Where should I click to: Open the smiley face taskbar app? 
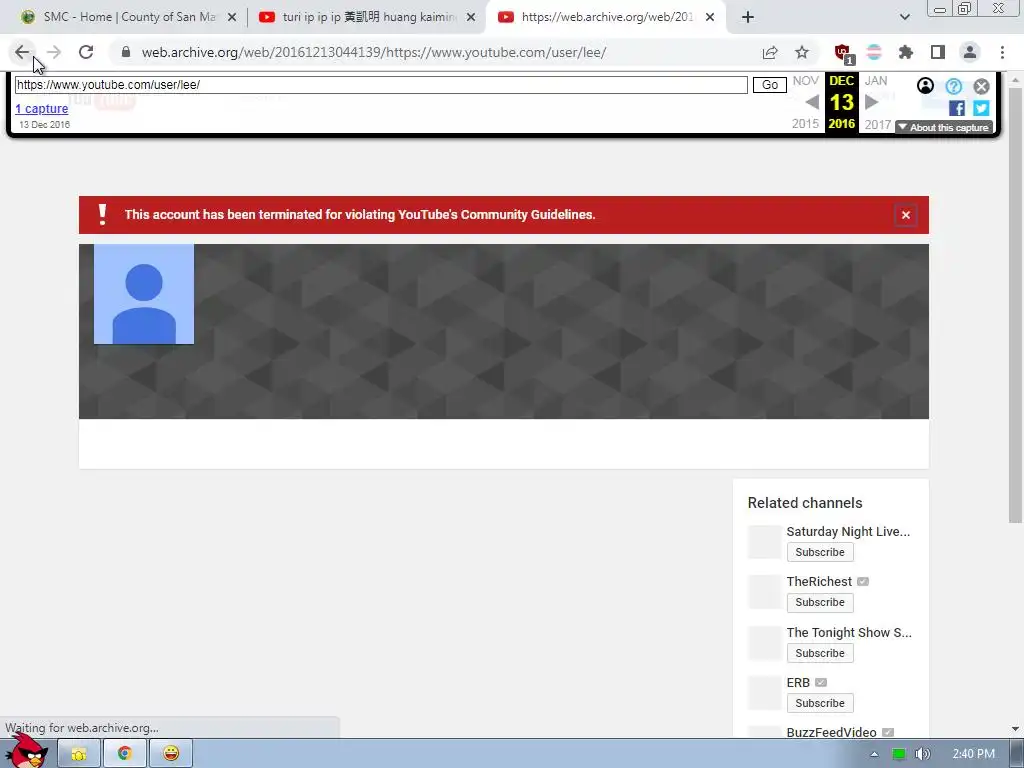(x=171, y=754)
